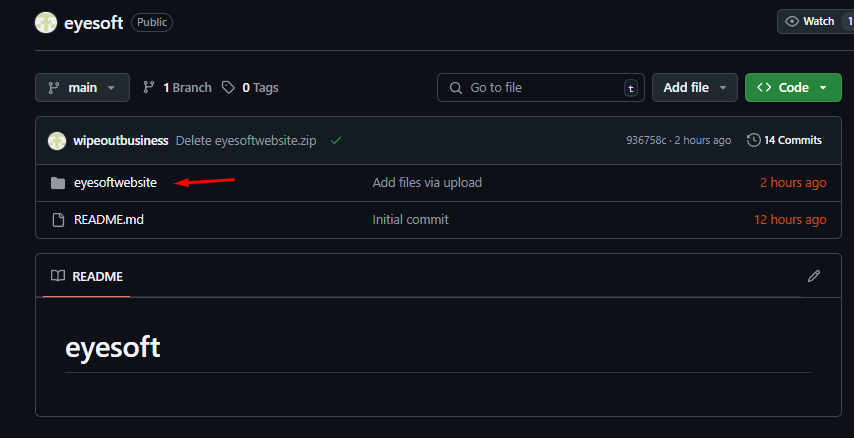The width and height of the screenshot is (854, 438).
Task: Open the main branch selector dropdown
Action: coord(82,88)
